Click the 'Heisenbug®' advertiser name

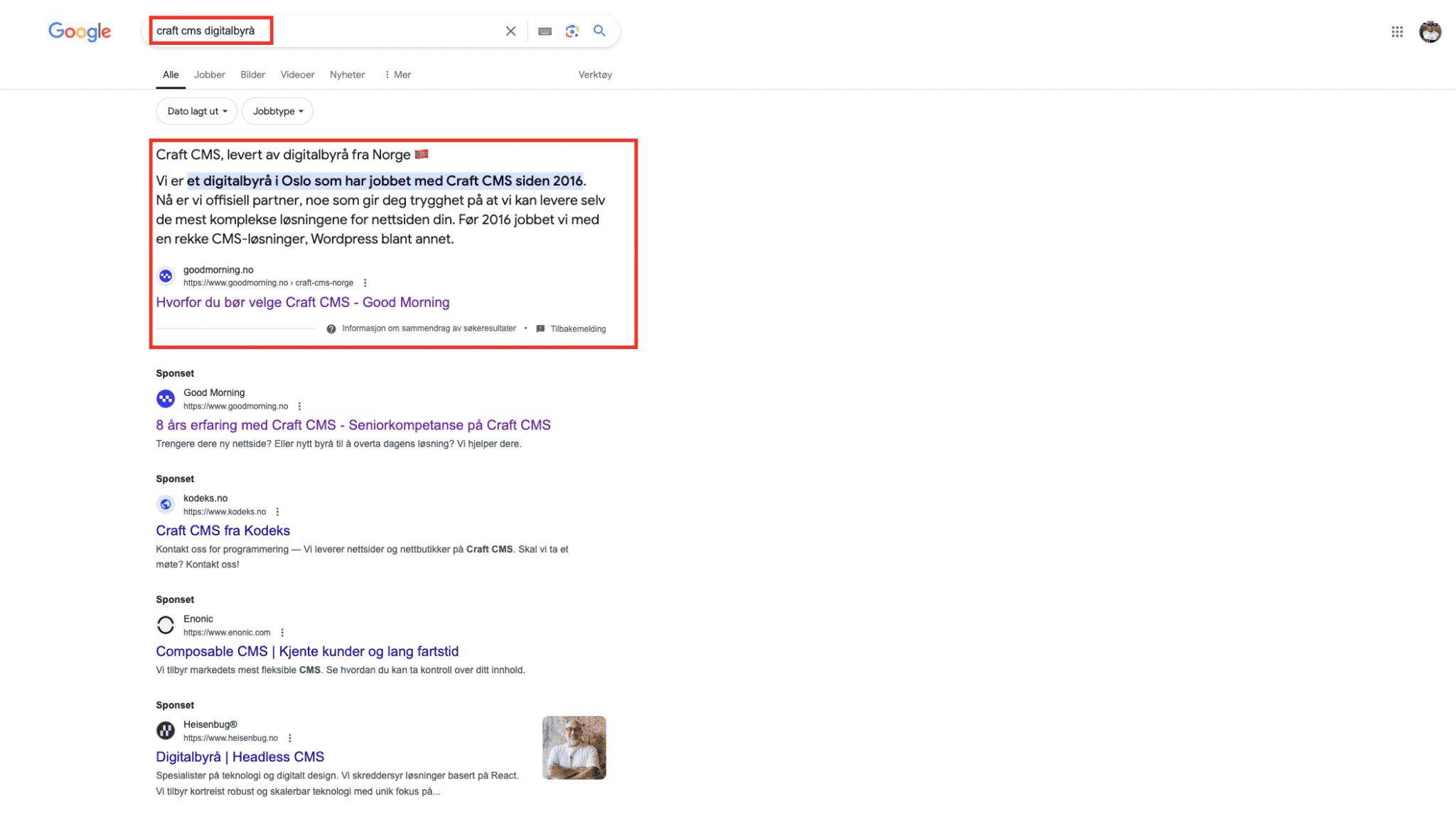pyautogui.click(x=210, y=725)
